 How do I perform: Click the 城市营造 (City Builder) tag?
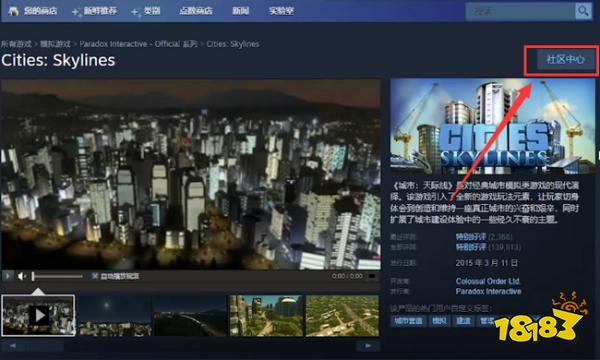(x=408, y=321)
